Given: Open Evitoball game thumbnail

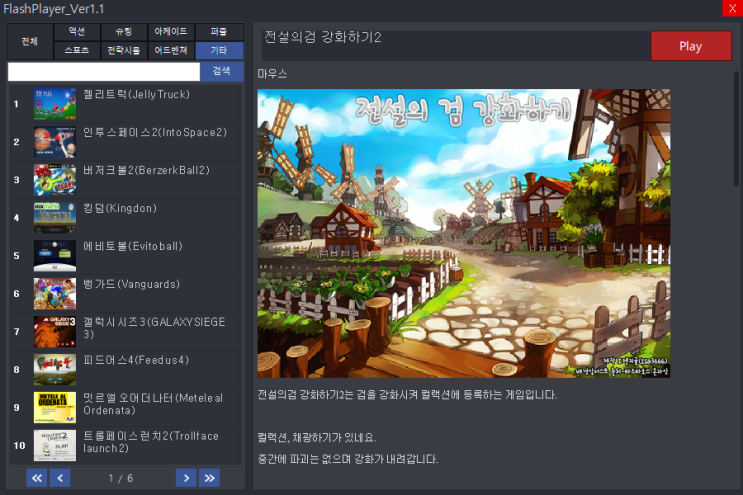Looking at the screenshot, I should [x=55, y=255].
